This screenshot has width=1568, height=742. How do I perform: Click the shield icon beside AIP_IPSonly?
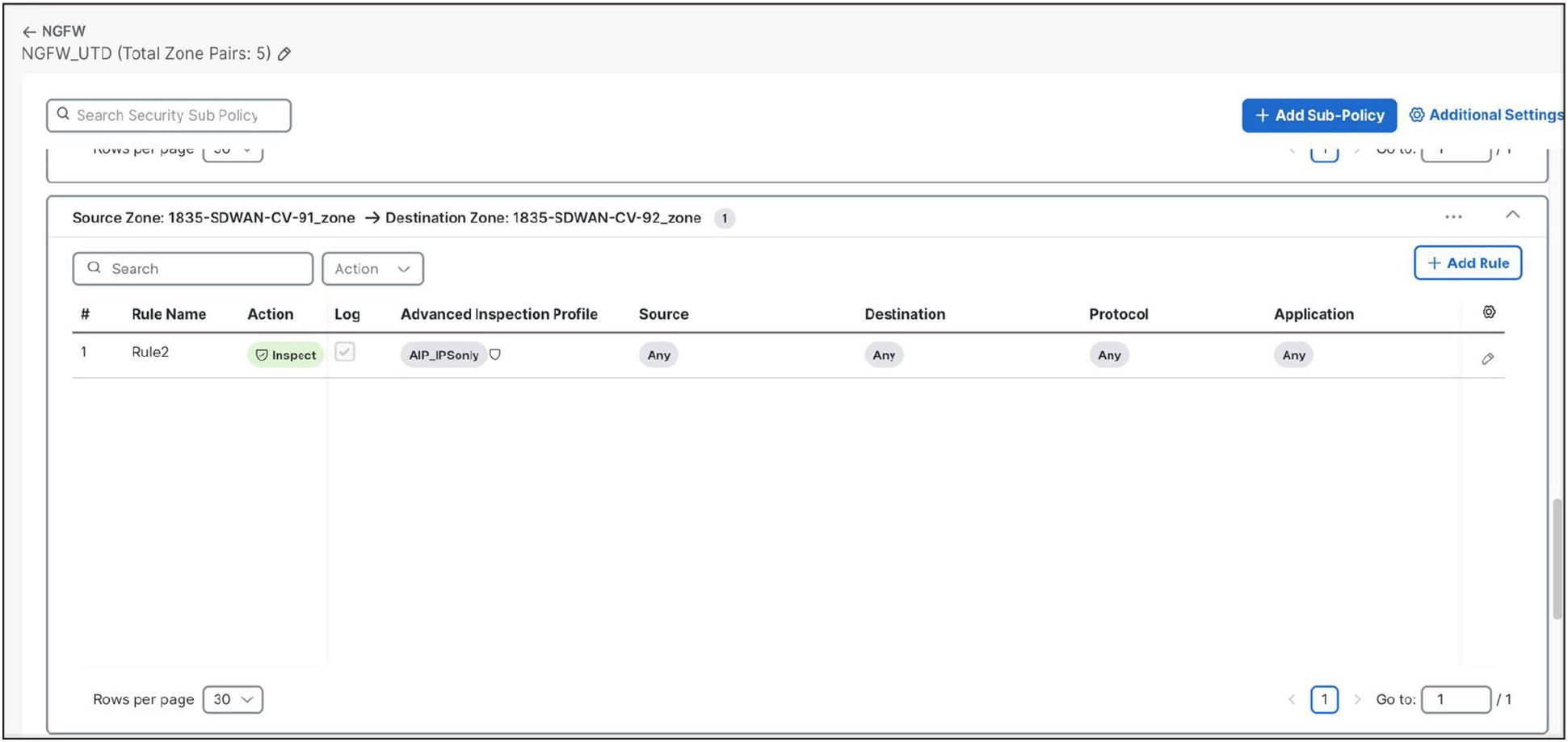click(495, 354)
